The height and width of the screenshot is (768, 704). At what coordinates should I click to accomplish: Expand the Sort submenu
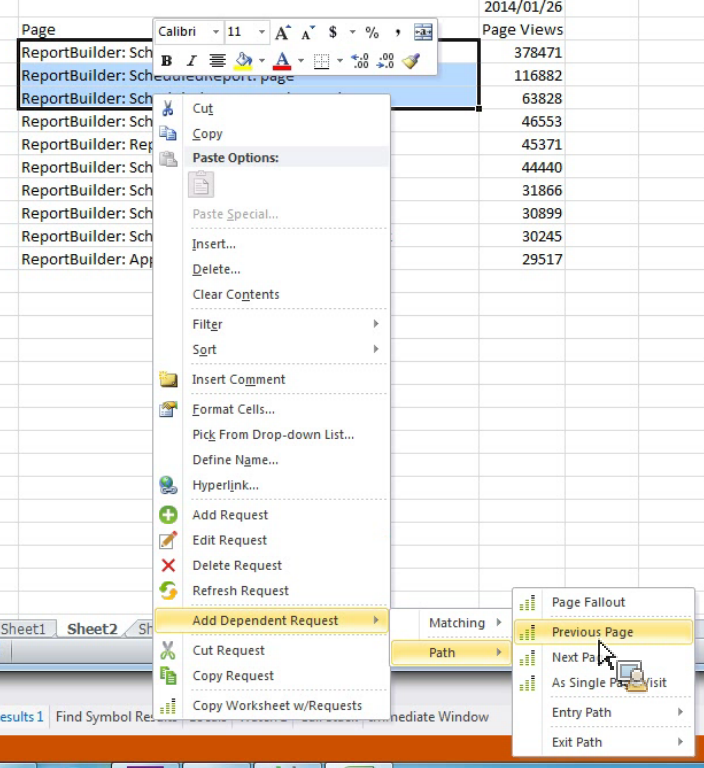tap(272, 350)
